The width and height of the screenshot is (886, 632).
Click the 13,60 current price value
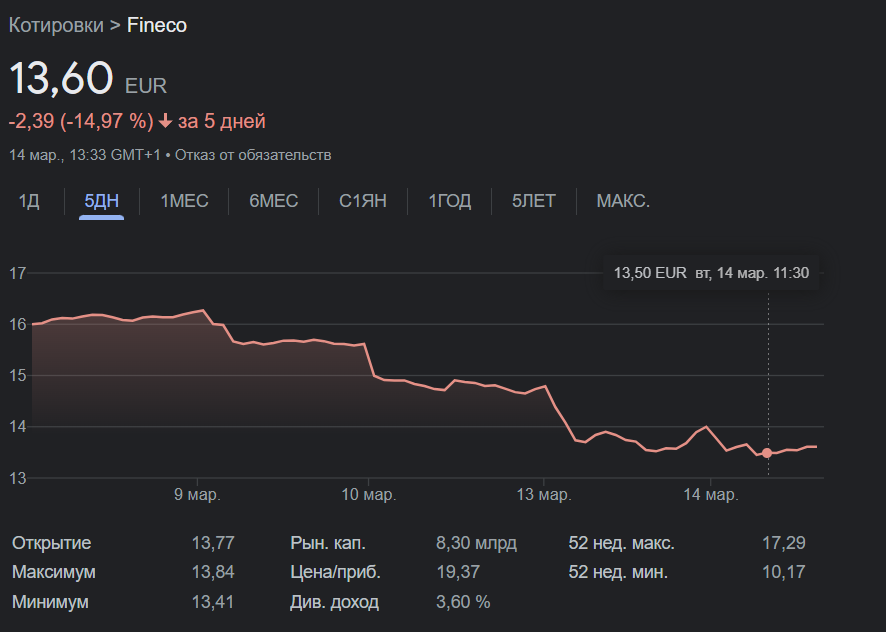(61, 77)
